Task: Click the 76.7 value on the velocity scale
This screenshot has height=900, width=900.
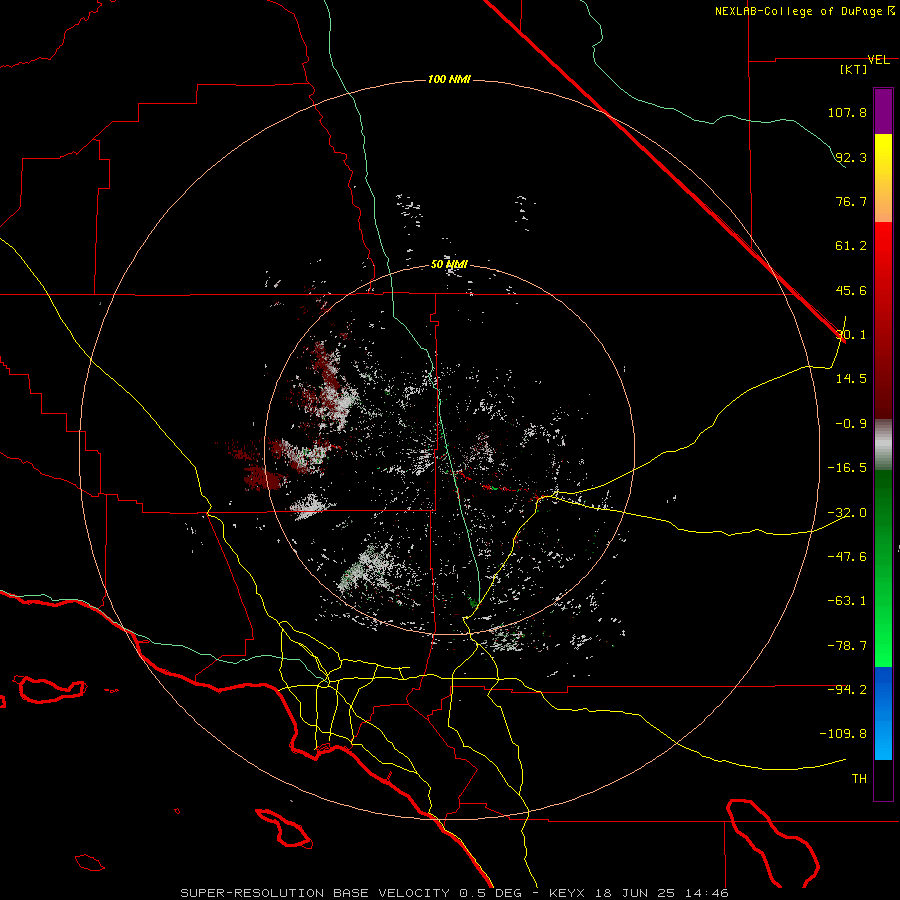Action: (x=851, y=201)
